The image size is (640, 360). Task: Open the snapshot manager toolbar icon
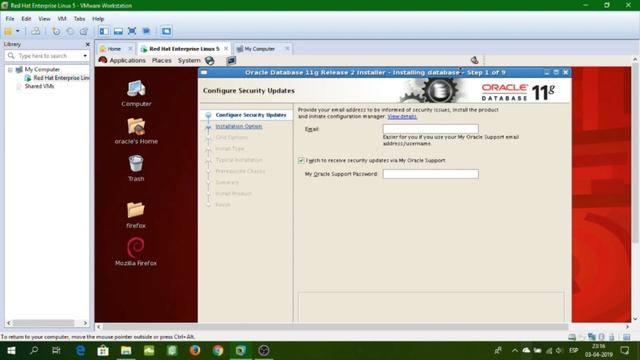[84, 31]
